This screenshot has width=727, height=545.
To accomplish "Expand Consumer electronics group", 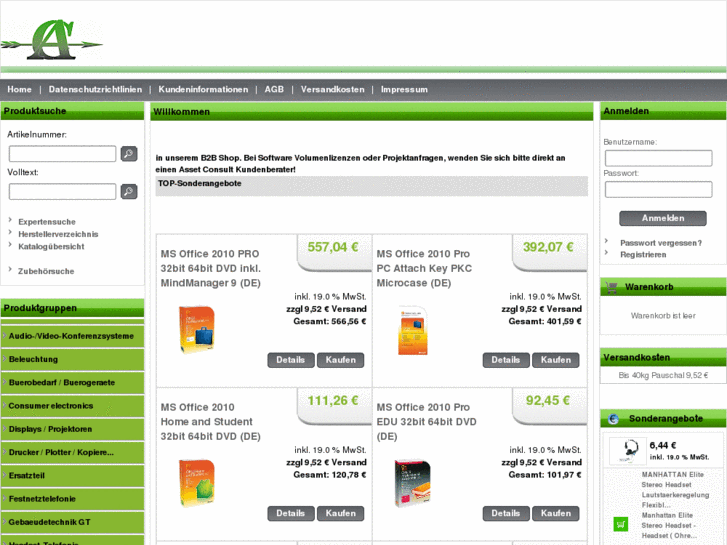I will click(x=72, y=405).
